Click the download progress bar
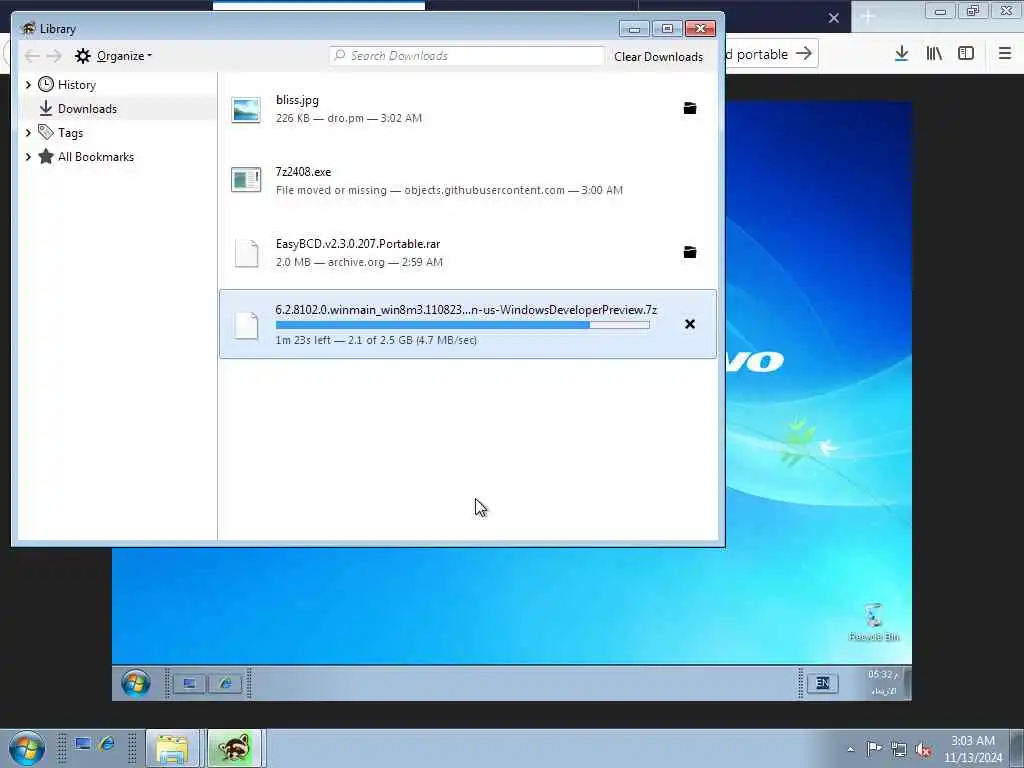 pos(462,325)
